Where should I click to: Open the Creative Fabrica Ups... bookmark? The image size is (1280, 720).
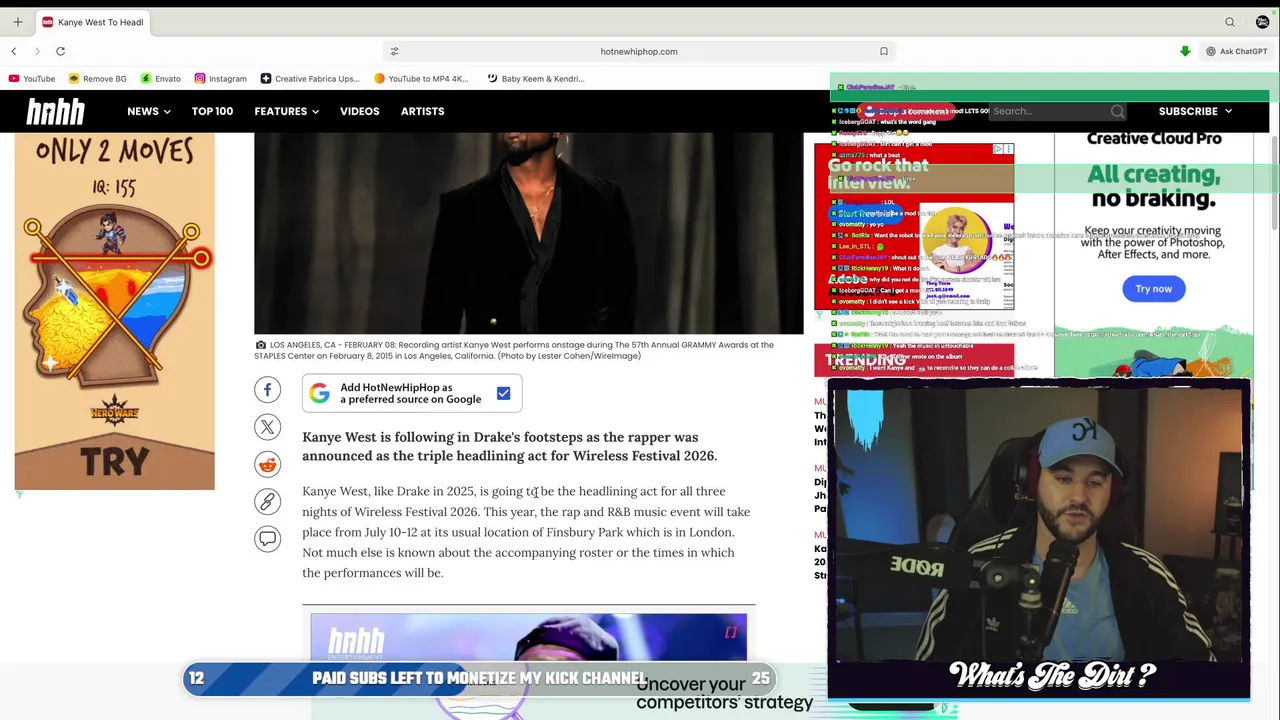[310, 79]
